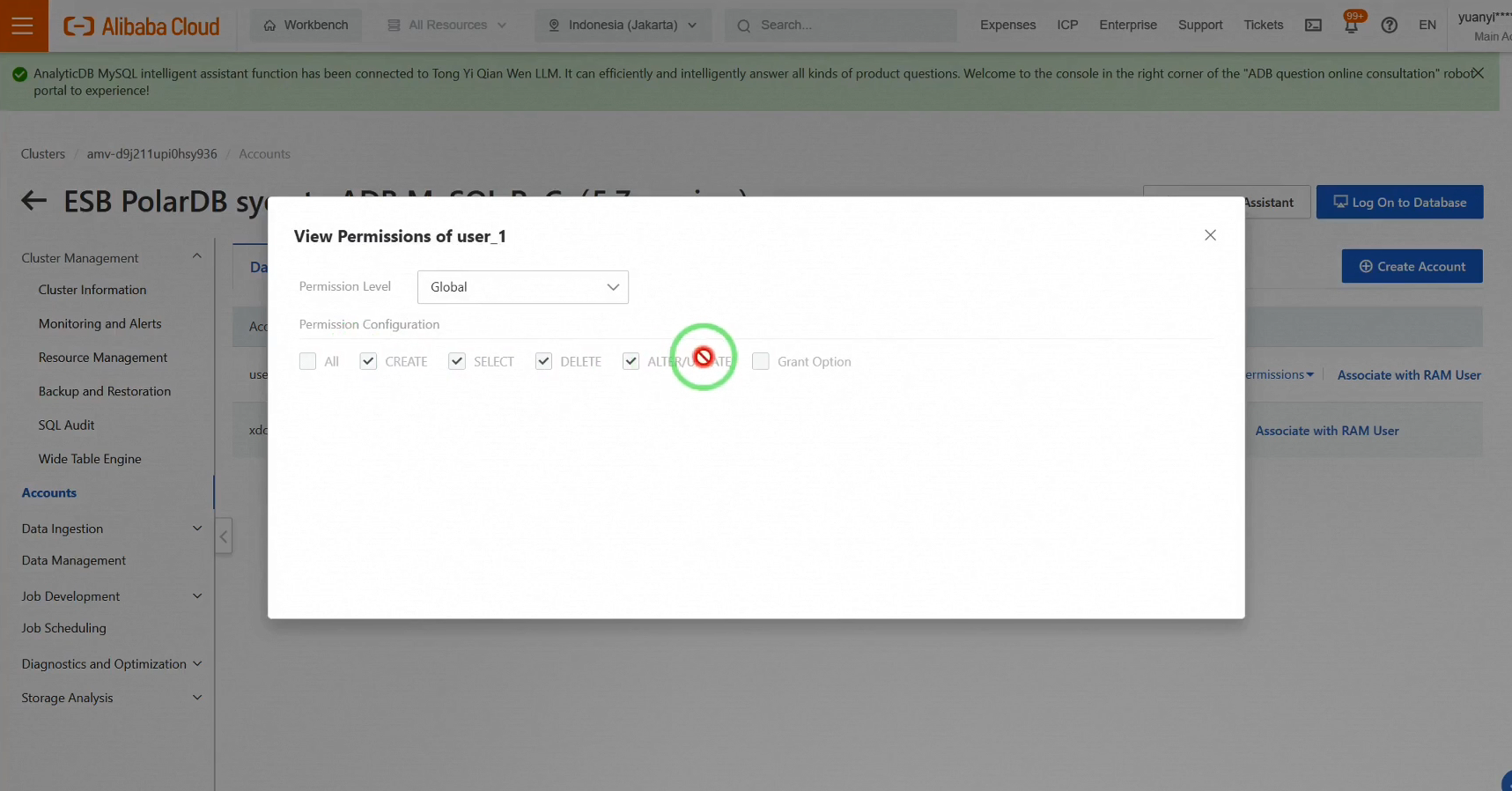Open the All Resources dropdown
Image resolution: width=1512 pixels, height=791 pixels.
point(447,26)
